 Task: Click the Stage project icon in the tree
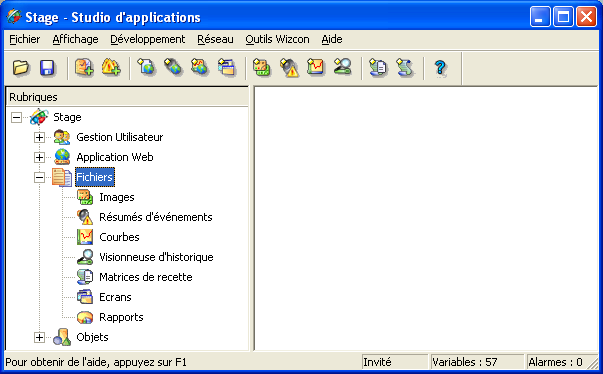click(39, 117)
